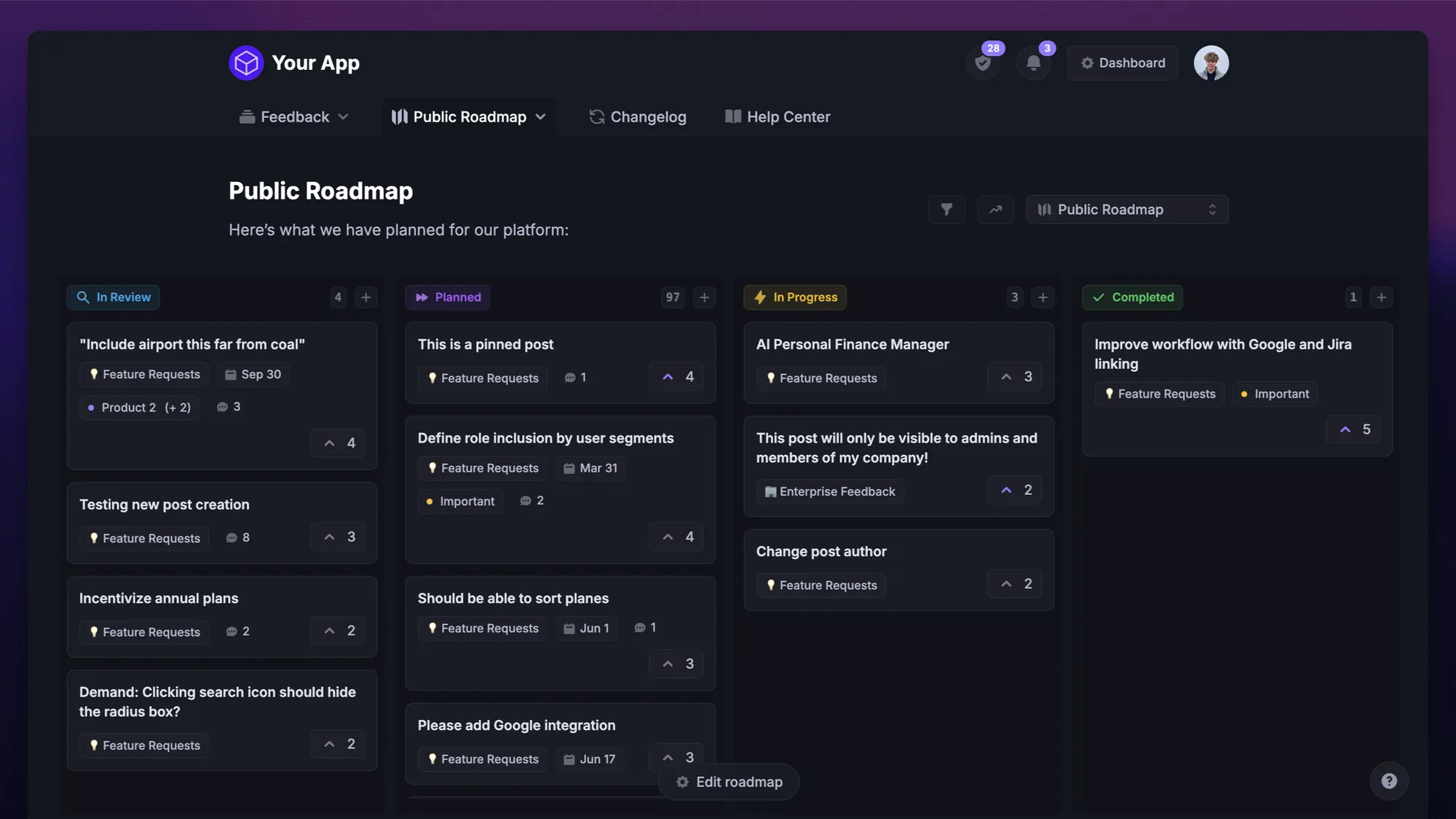Open the Changelog tab

point(638,117)
